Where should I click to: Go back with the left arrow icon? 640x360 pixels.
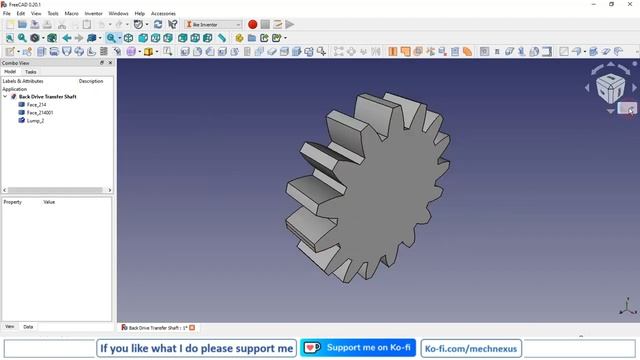[x=67, y=38]
